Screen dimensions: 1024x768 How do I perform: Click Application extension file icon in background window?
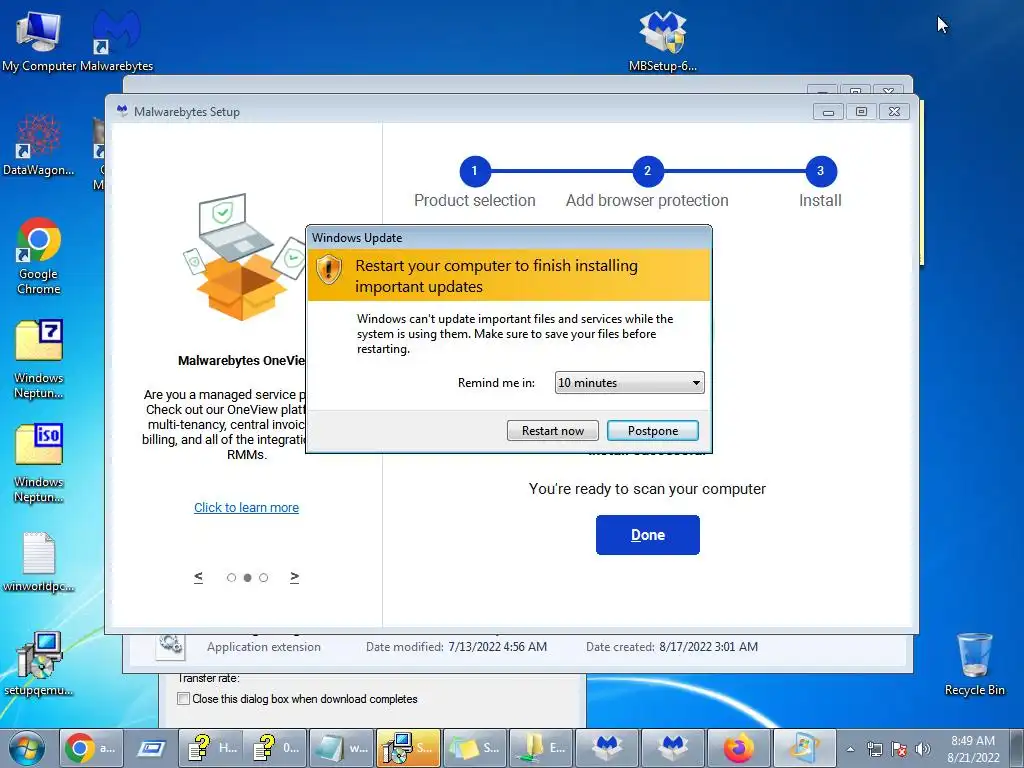[170, 645]
